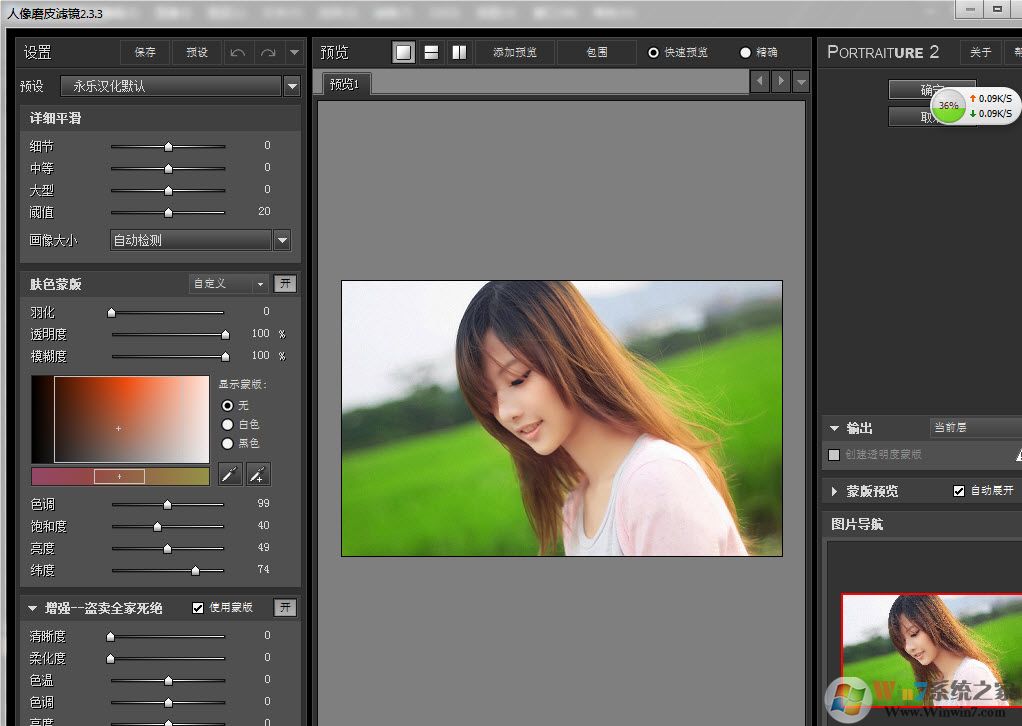This screenshot has height=726, width=1022.
Task: Select the vertical split preview layout icon
Action: 458,51
